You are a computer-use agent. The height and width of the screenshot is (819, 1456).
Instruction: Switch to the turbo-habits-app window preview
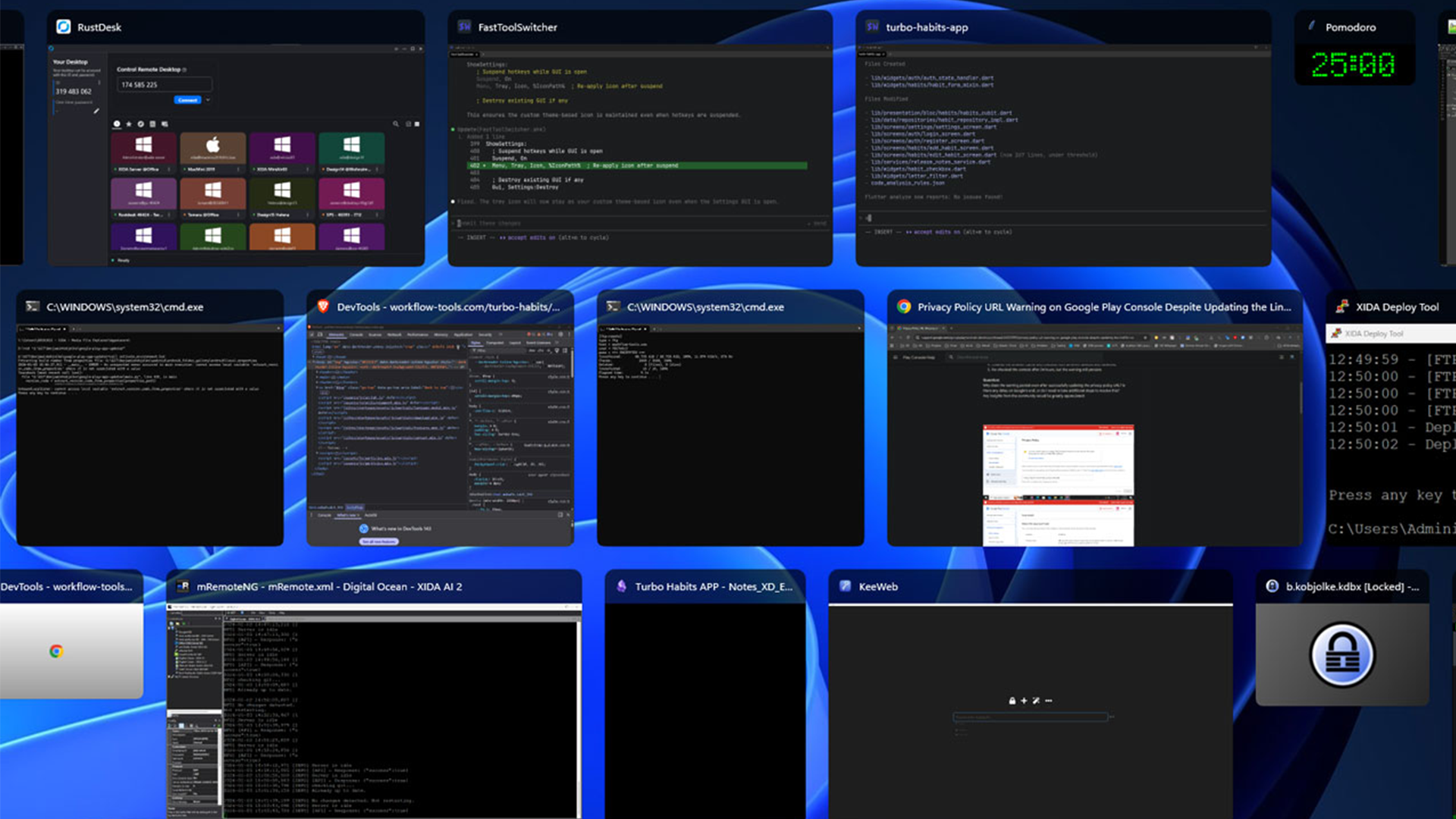(x=1063, y=155)
